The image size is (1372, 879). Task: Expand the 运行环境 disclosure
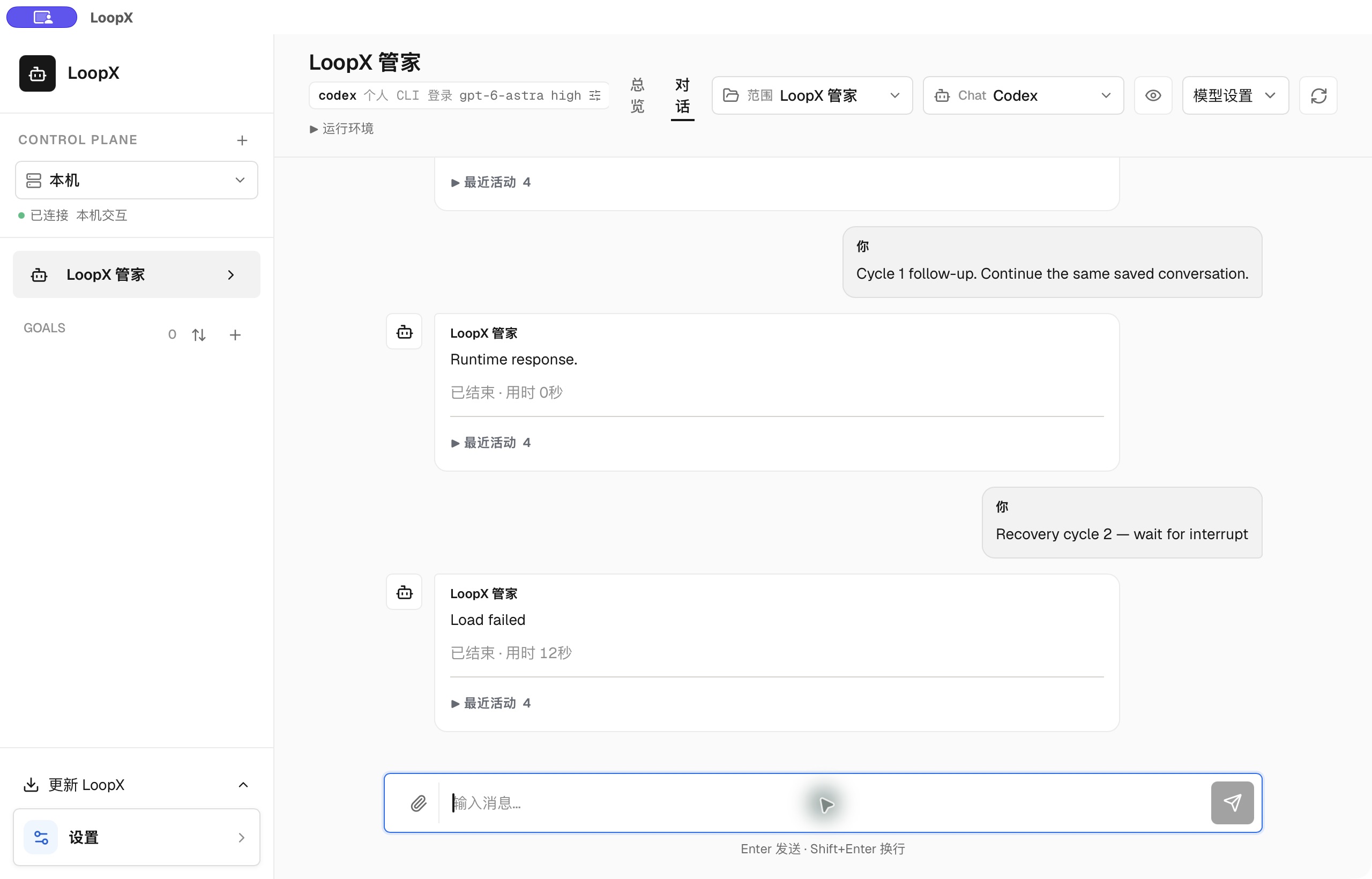(342, 129)
